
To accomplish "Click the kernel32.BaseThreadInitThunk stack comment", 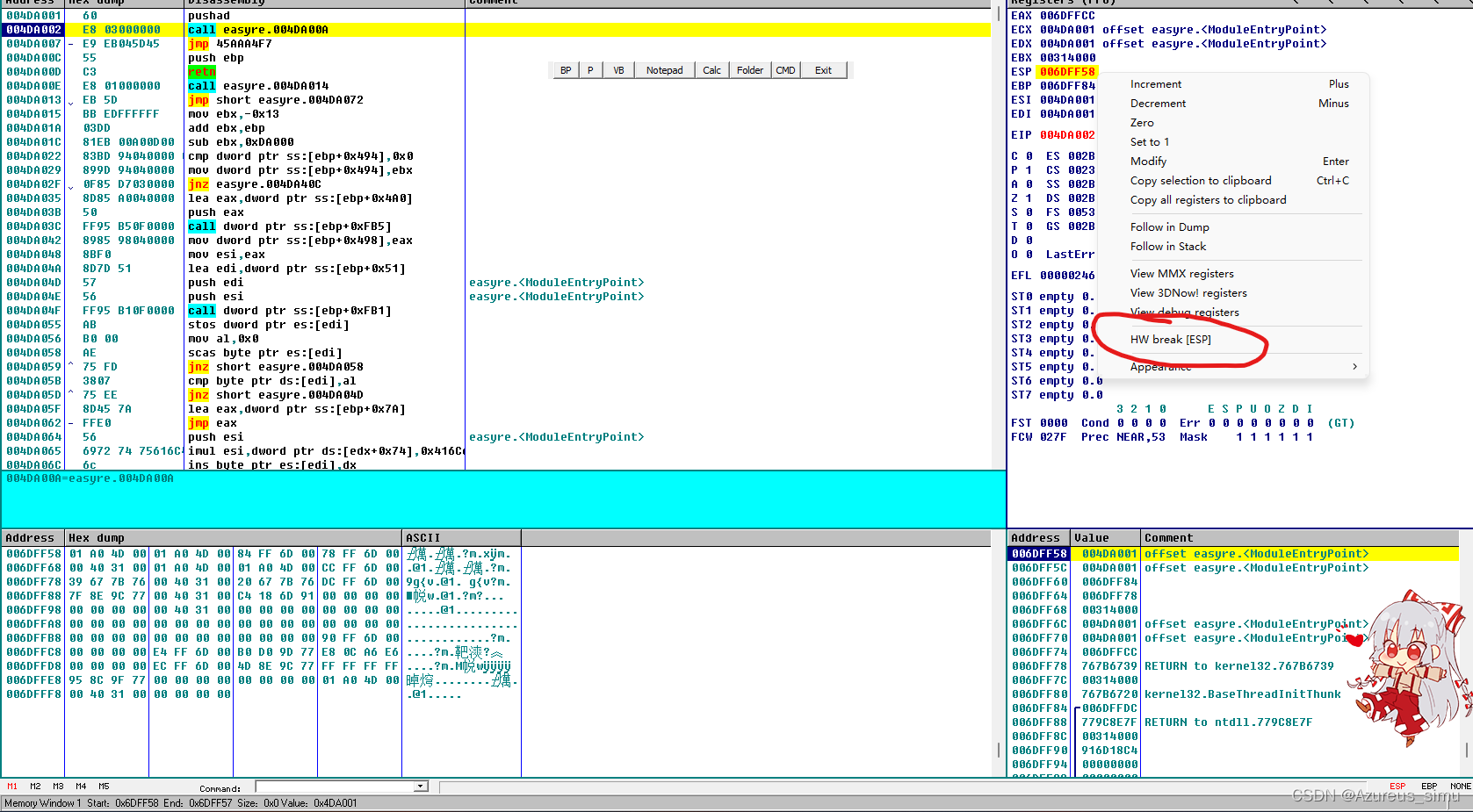I will [1243, 694].
